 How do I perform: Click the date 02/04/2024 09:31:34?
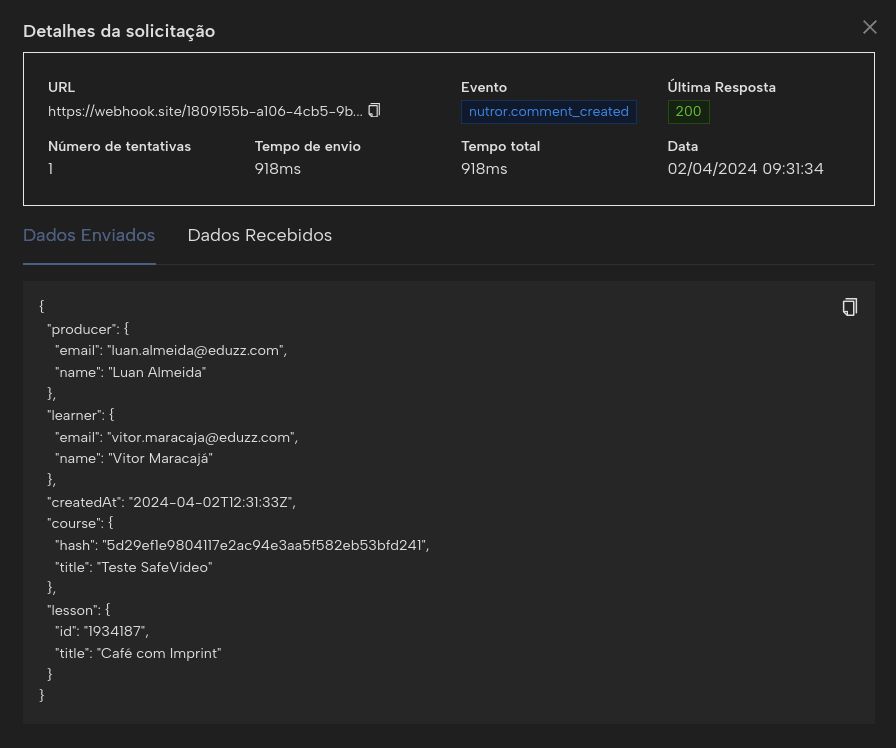(745, 169)
